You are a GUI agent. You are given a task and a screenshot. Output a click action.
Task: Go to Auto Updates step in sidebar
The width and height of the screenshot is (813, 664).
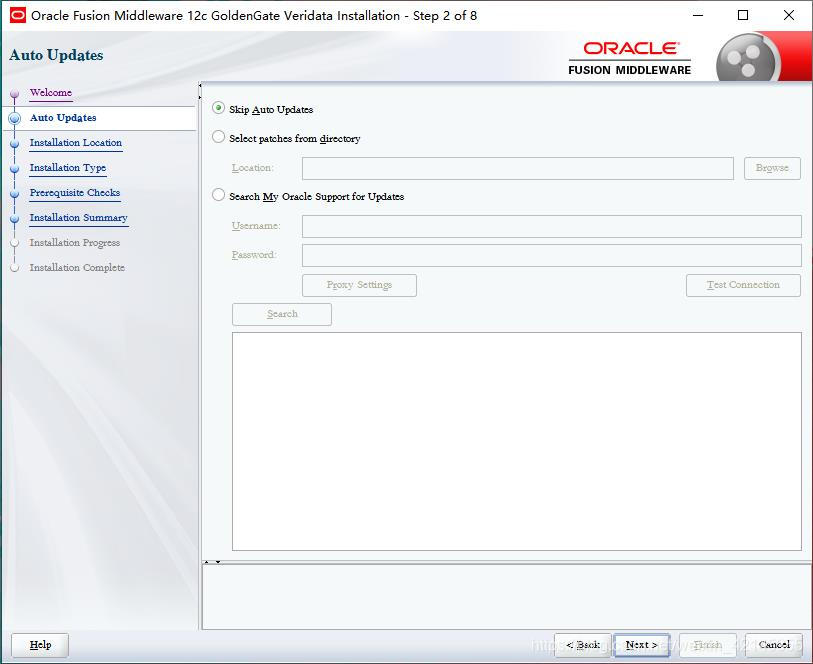pos(63,118)
